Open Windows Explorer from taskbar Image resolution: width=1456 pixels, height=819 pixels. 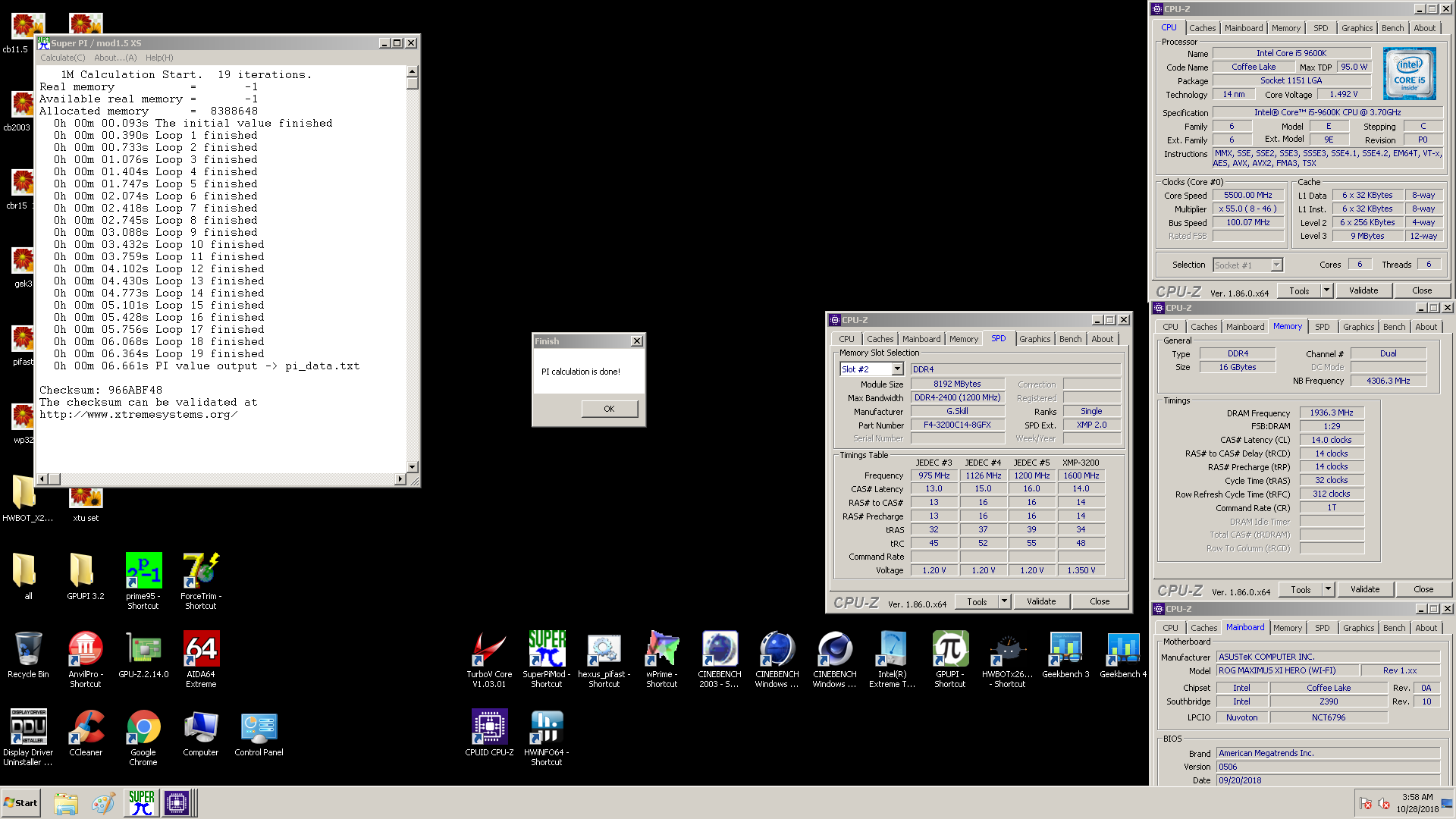[x=66, y=803]
